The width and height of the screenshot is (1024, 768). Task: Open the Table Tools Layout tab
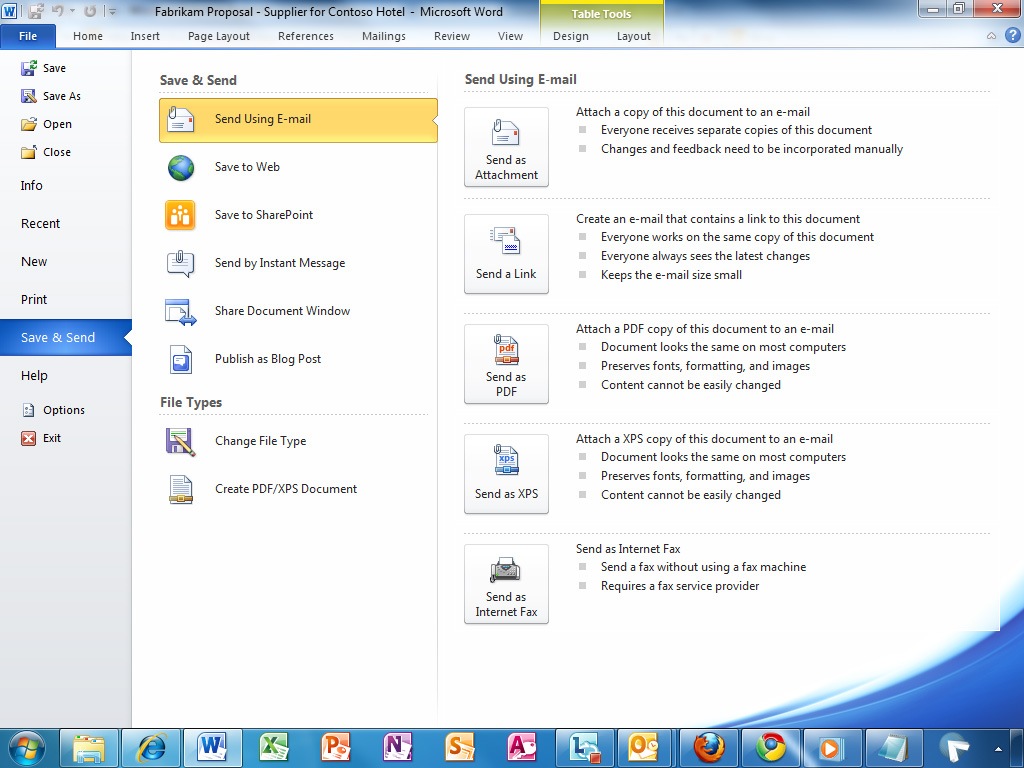tap(633, 36)
